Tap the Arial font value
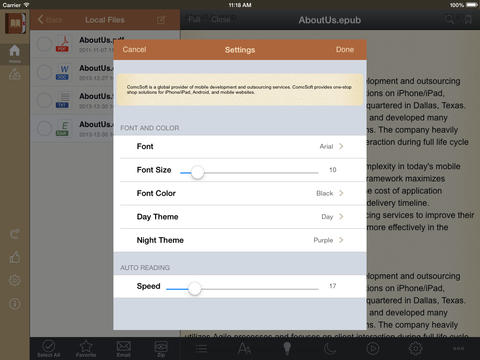Image resolution: width=480 pixels, height=360 pixels. [x=326, y=146]
